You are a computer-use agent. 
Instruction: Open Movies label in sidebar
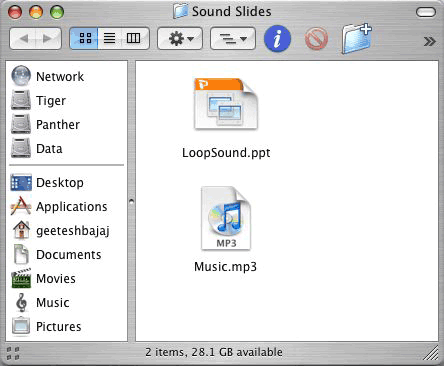click(56, 279)
